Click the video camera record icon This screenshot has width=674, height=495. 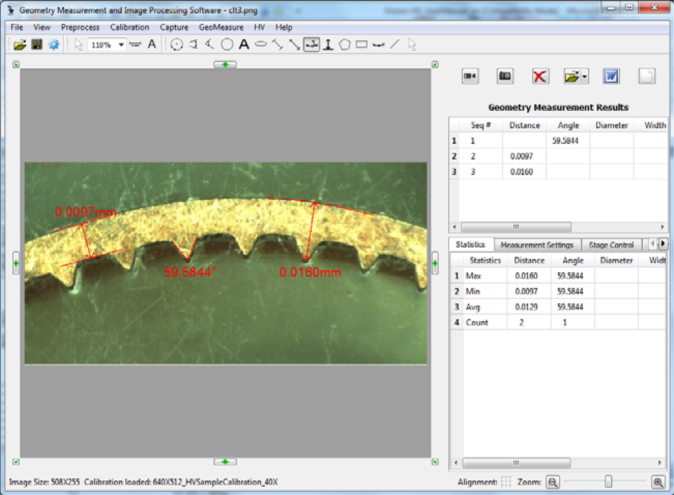[470, 76]
